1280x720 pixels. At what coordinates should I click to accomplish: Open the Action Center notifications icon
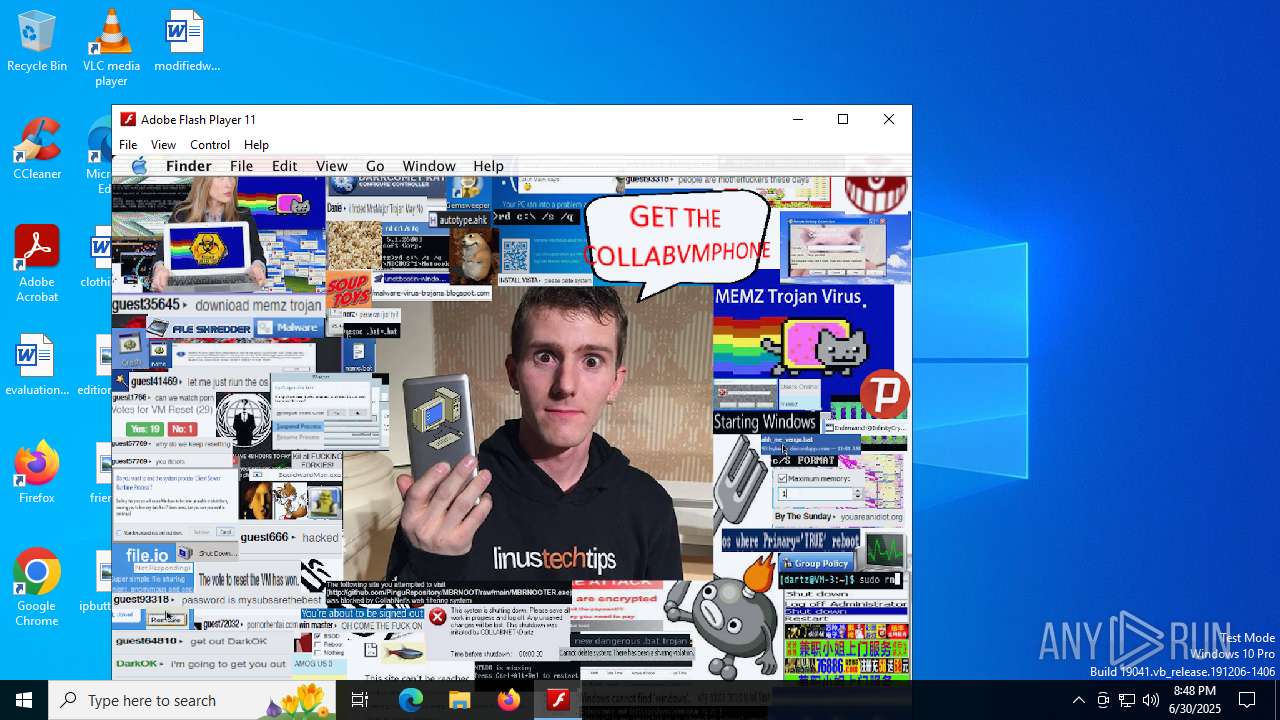click(x=1247, y=700)
